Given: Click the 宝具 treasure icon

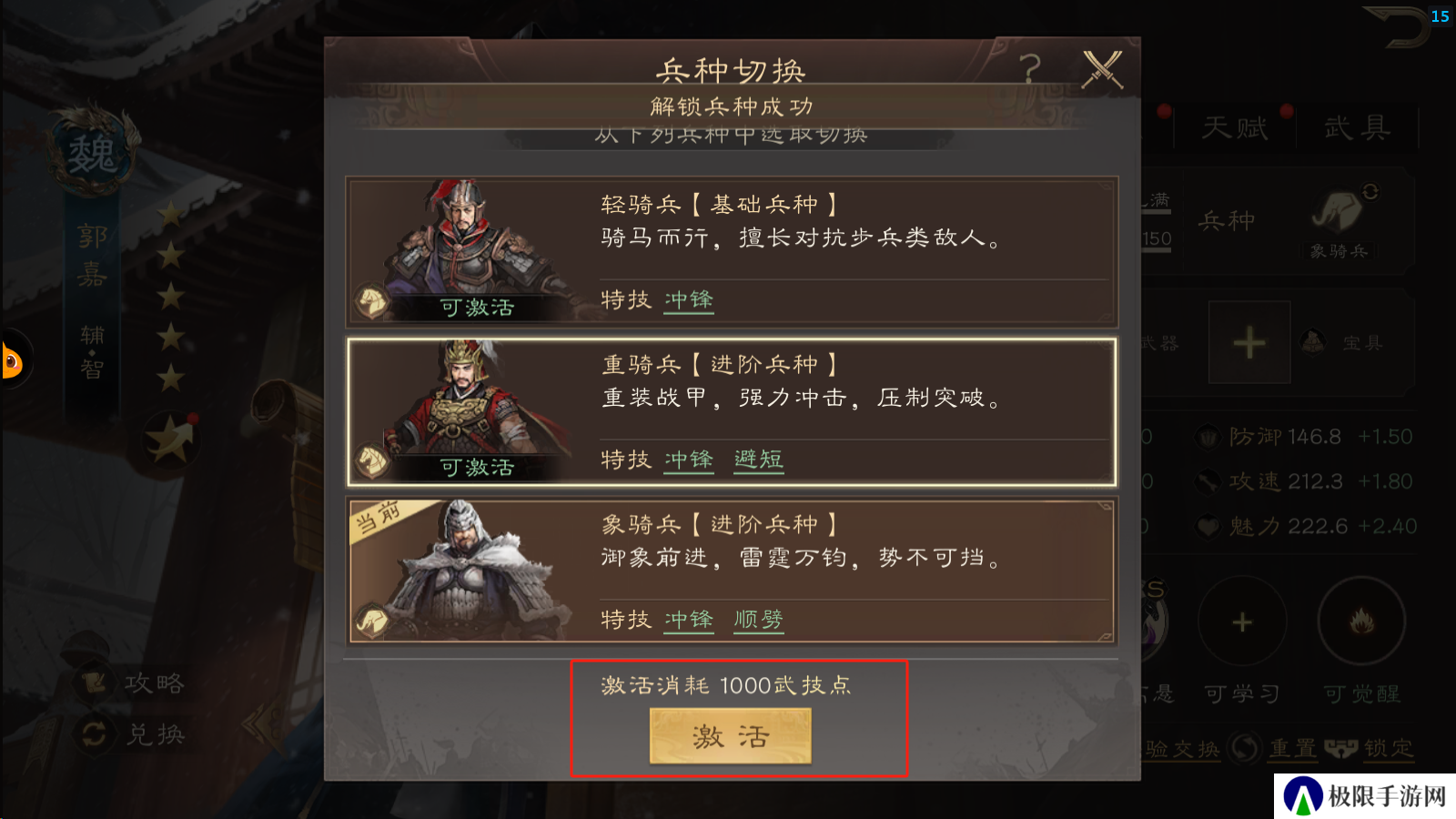Looking at the screenshot, I should tap(1314, 343).
